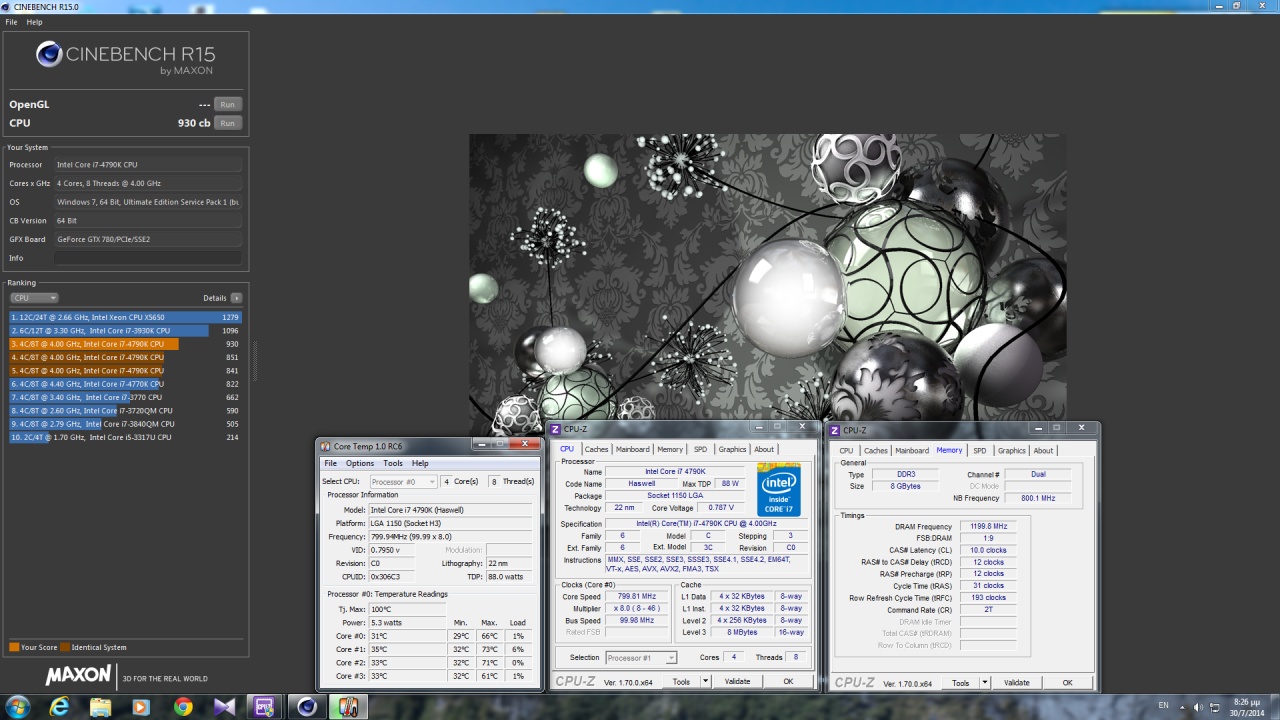
Task: Click Tools button in CPU-Z Memory window
Action: point(960,683)
